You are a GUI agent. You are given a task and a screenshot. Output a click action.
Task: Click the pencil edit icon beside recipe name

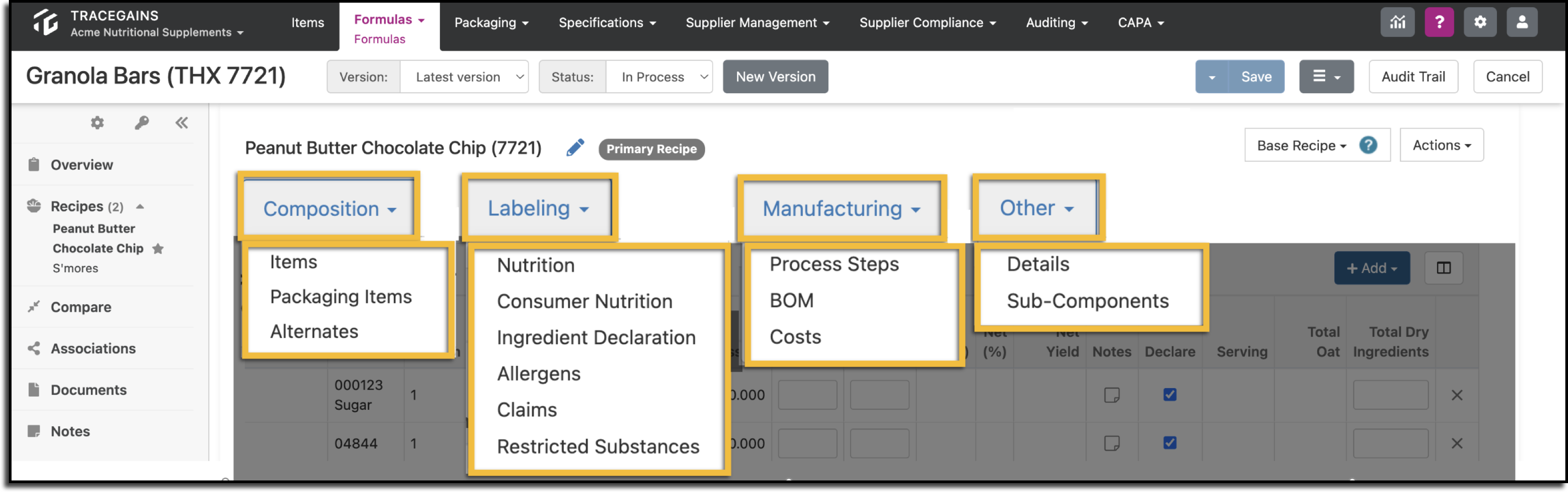click(x=574, y=148)
